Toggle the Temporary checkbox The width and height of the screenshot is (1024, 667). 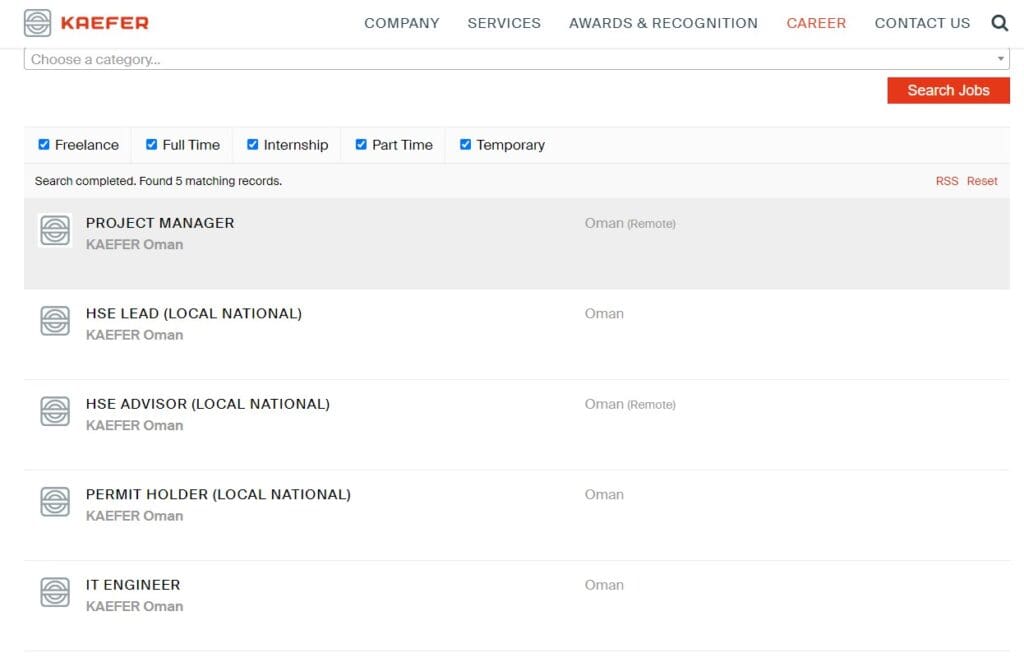click(x=465, y=145)
